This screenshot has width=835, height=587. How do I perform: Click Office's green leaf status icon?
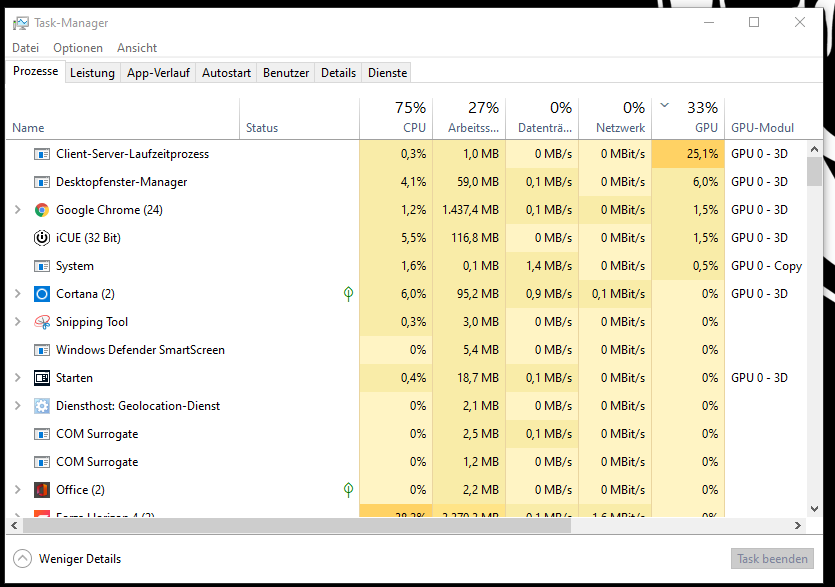(348, 490)
